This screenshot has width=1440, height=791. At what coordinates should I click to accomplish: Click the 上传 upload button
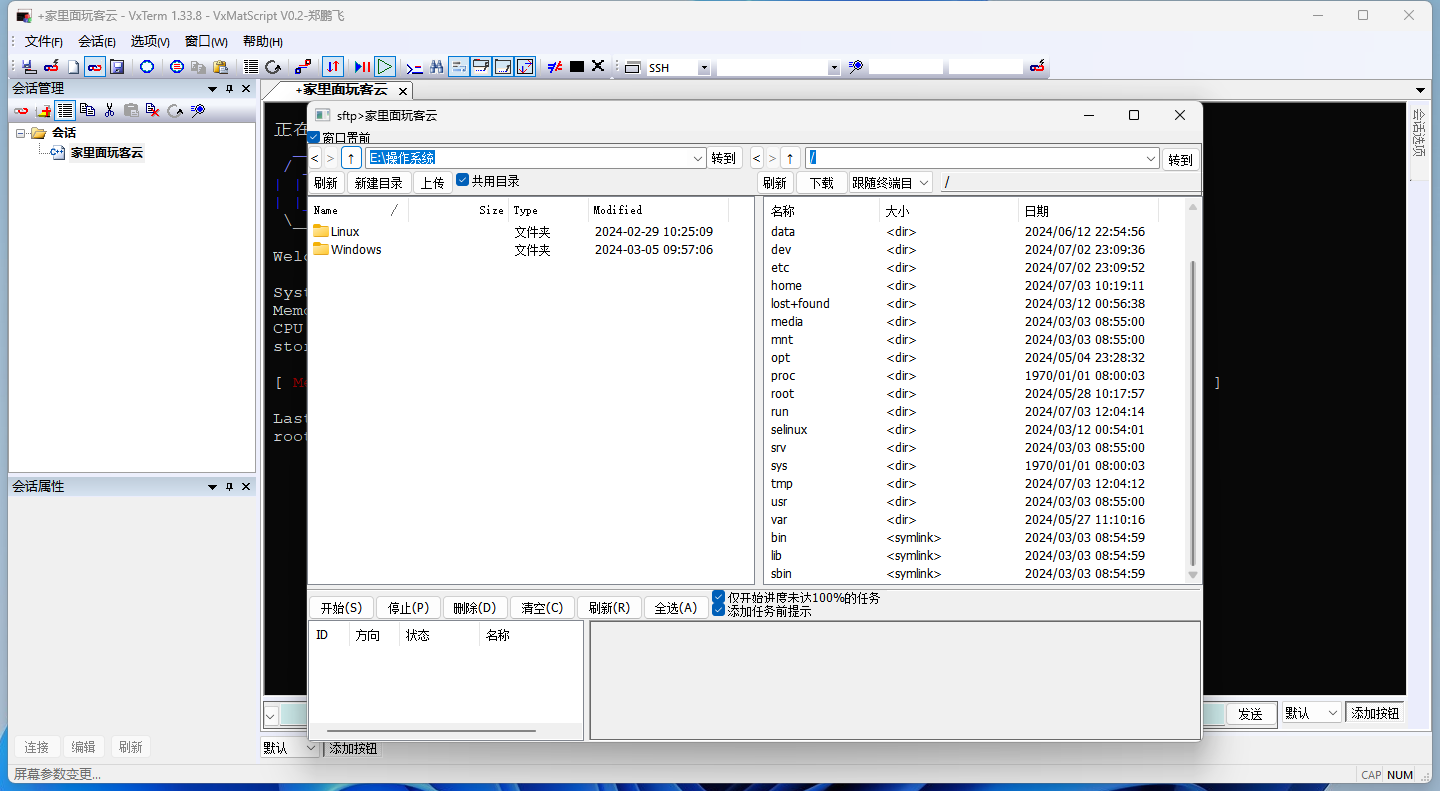[x=432, y=183]
